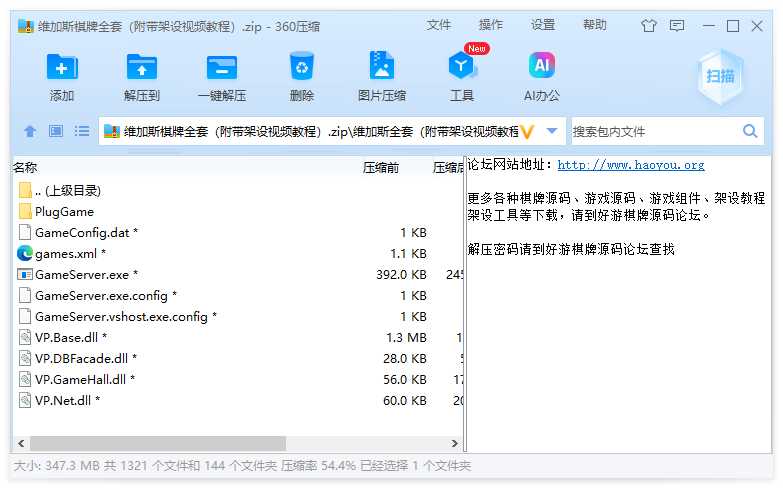
Task: Open the 文件 menu
Action: (438, 24)
